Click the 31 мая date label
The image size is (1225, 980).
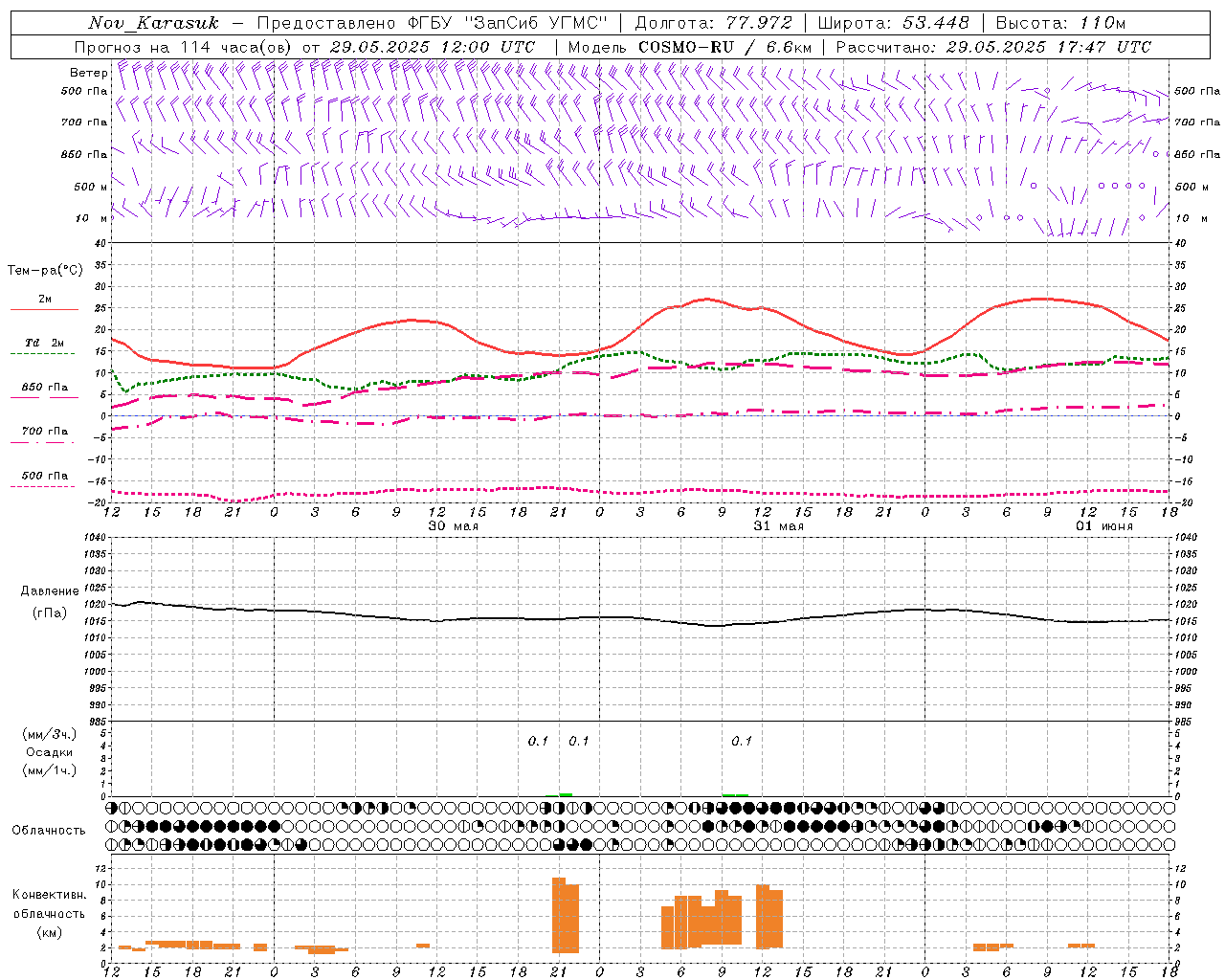(779, 526)
